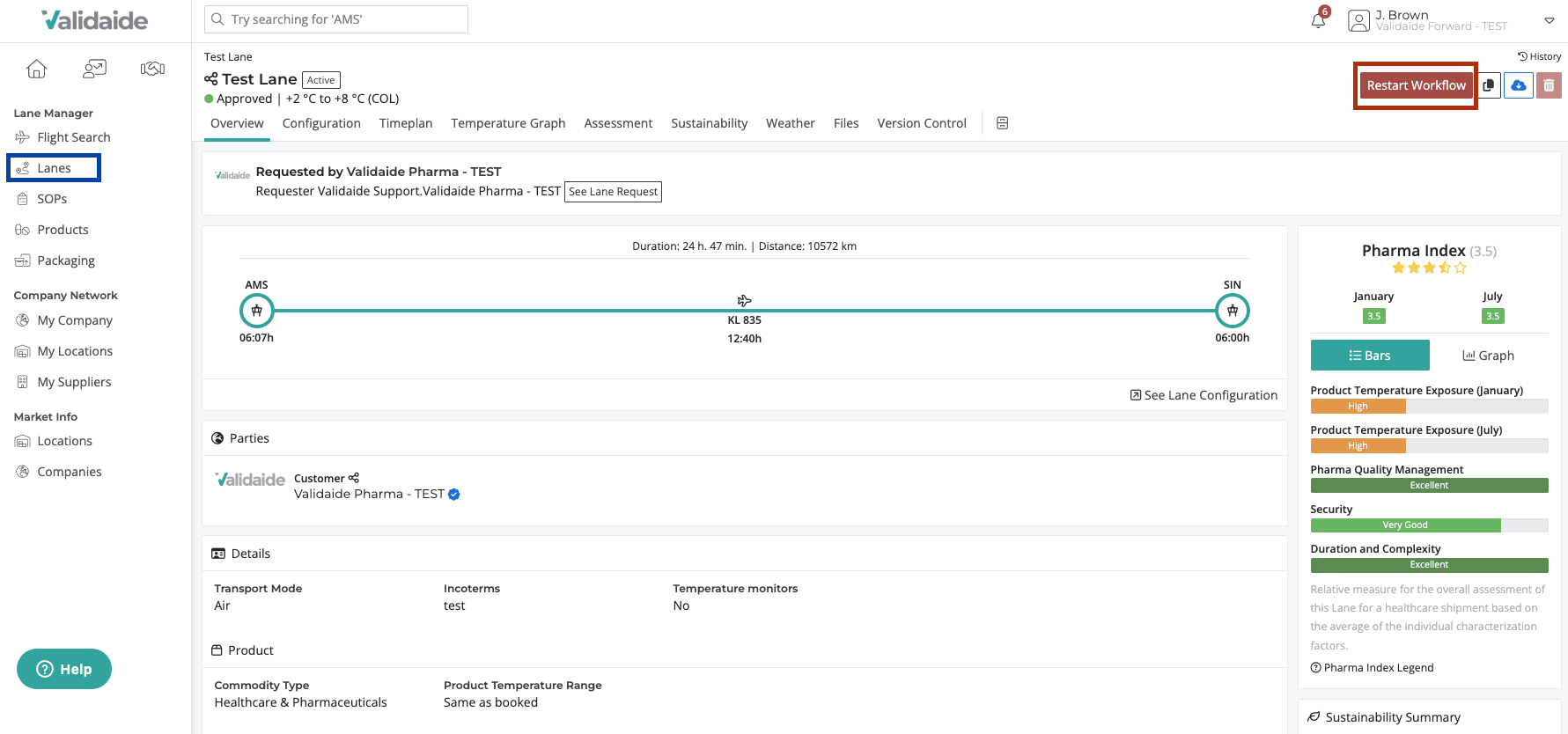
Task: Click the Validaide logo
Action: [x=95, y=20]
